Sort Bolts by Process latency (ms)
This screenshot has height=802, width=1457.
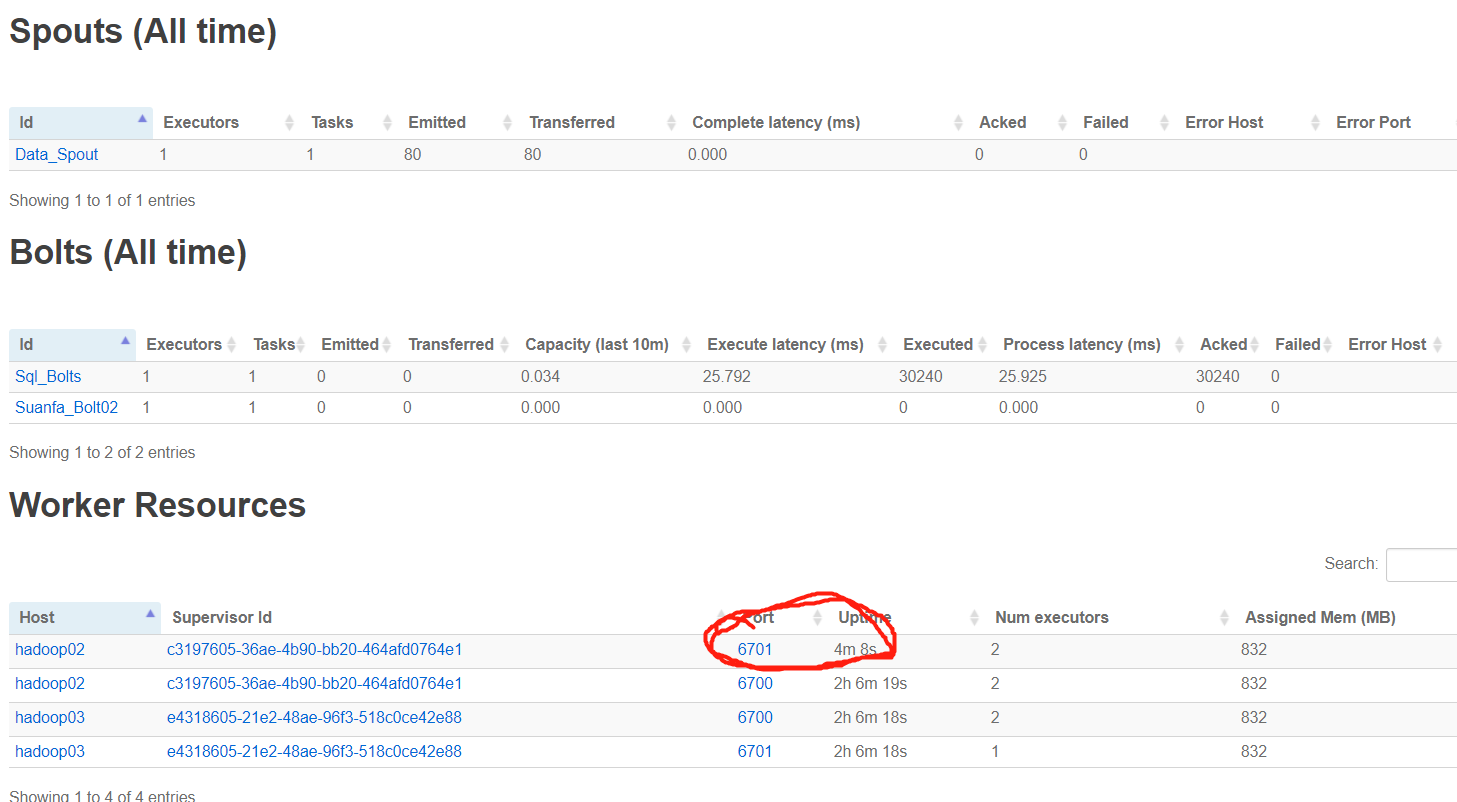(1092, 344)
